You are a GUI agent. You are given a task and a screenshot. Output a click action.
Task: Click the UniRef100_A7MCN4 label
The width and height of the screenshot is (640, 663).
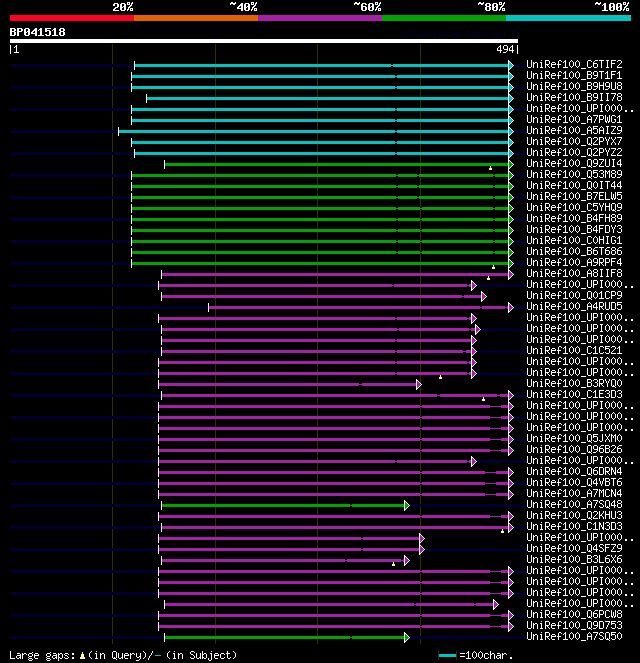pyautogui.click(x=574, y=493)
